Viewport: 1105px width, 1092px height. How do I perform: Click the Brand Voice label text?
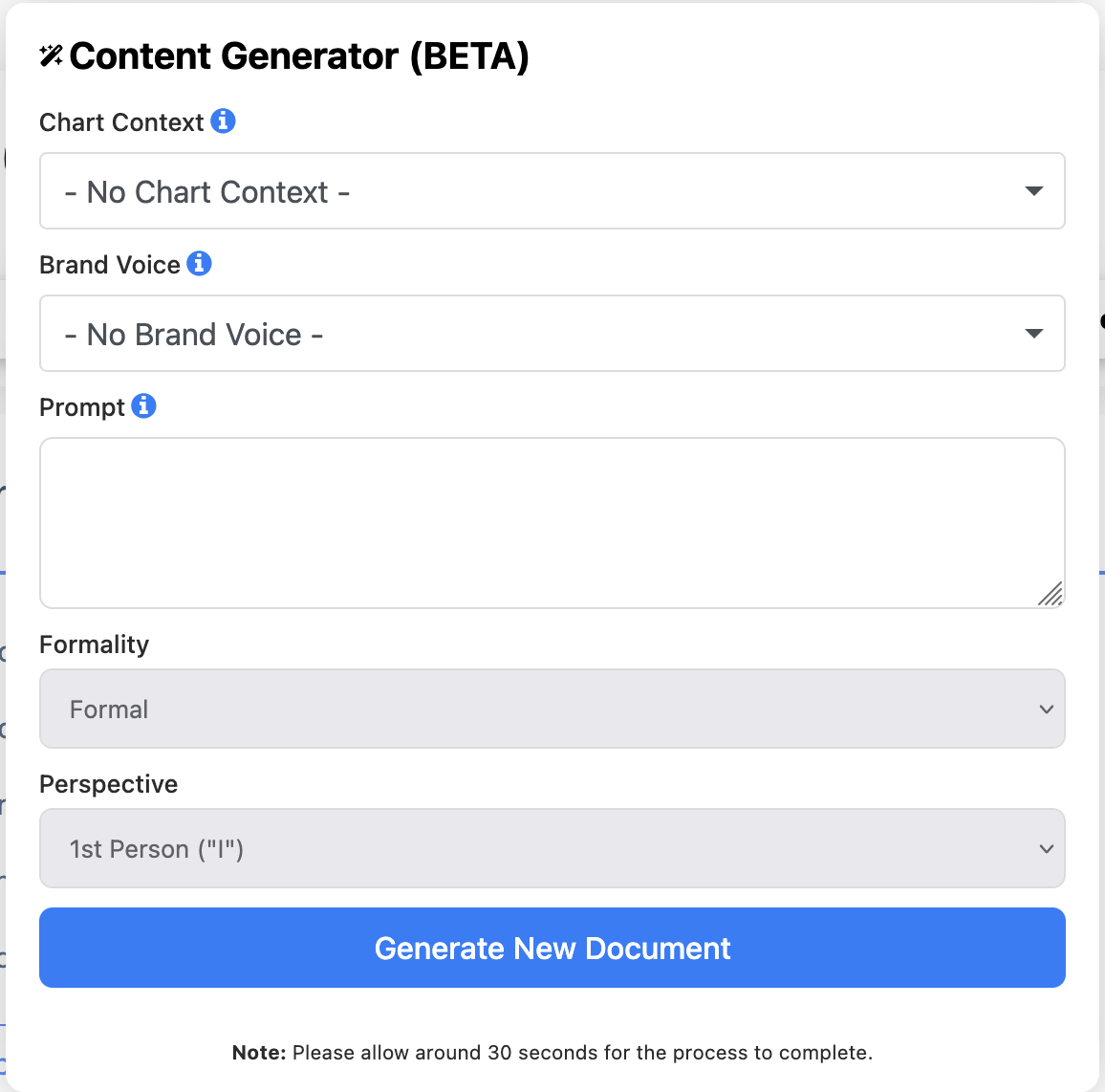[110, 265]
